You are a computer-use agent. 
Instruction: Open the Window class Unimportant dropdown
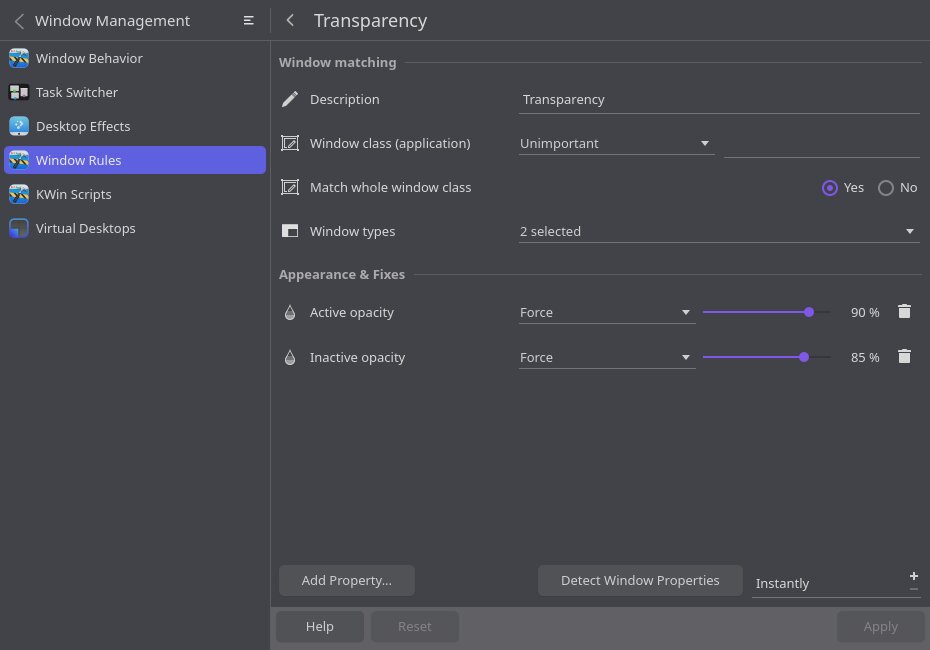click(x=615, y=144)
